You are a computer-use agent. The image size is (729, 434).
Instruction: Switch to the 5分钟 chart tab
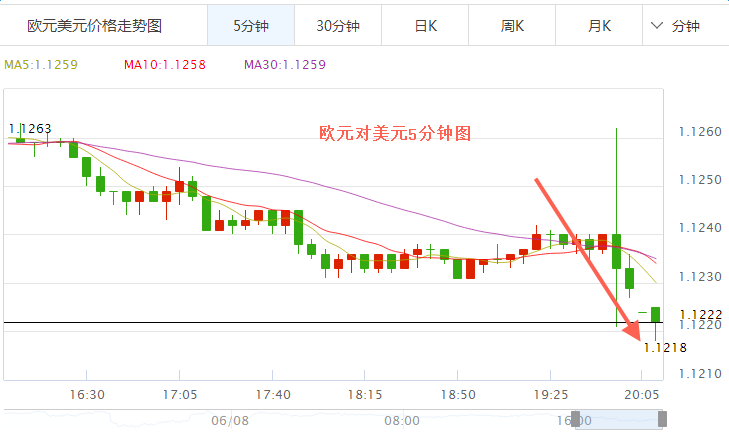coord(251,26)
